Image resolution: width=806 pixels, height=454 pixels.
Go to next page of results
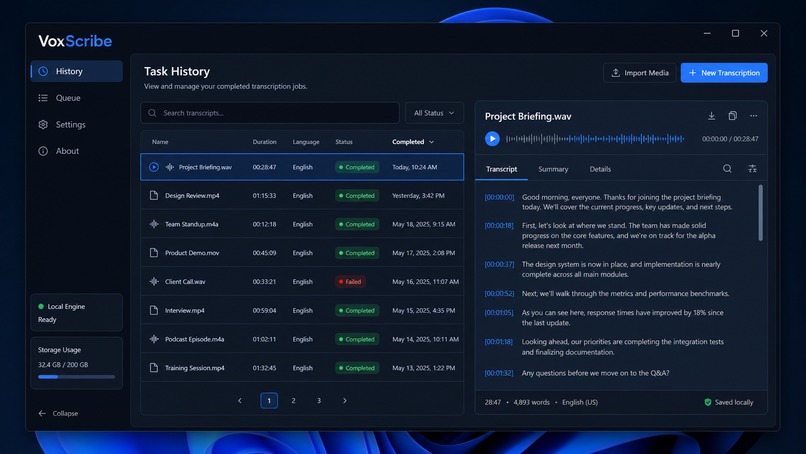coord(344,400)
